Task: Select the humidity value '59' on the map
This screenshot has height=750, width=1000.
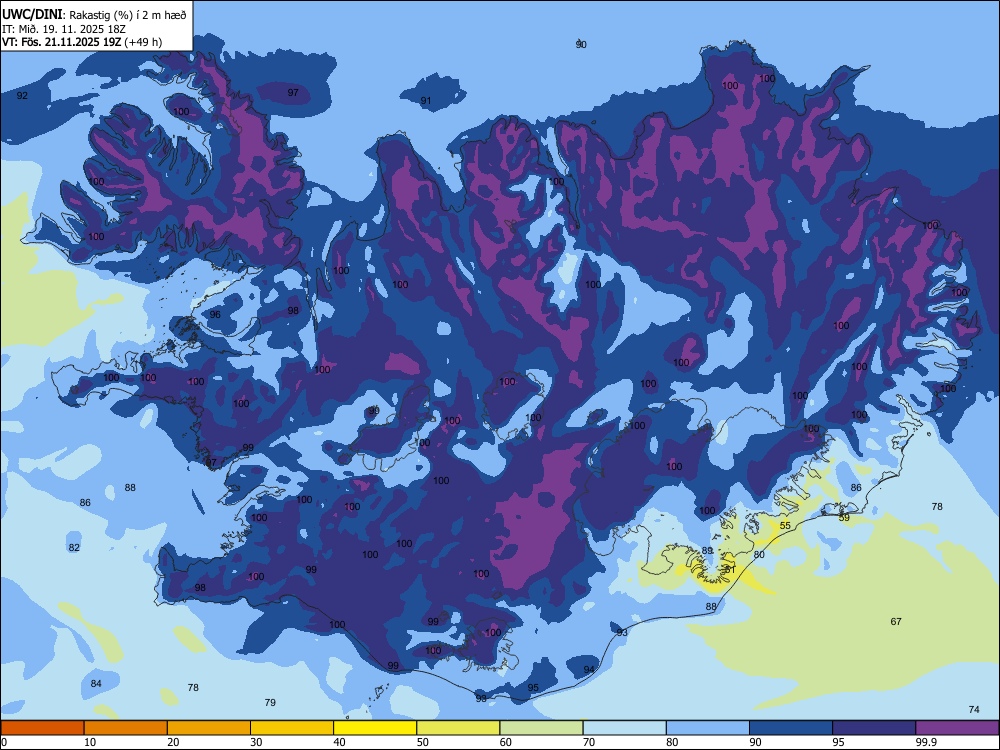Action: pyautogui.click(x=844, y=518)
